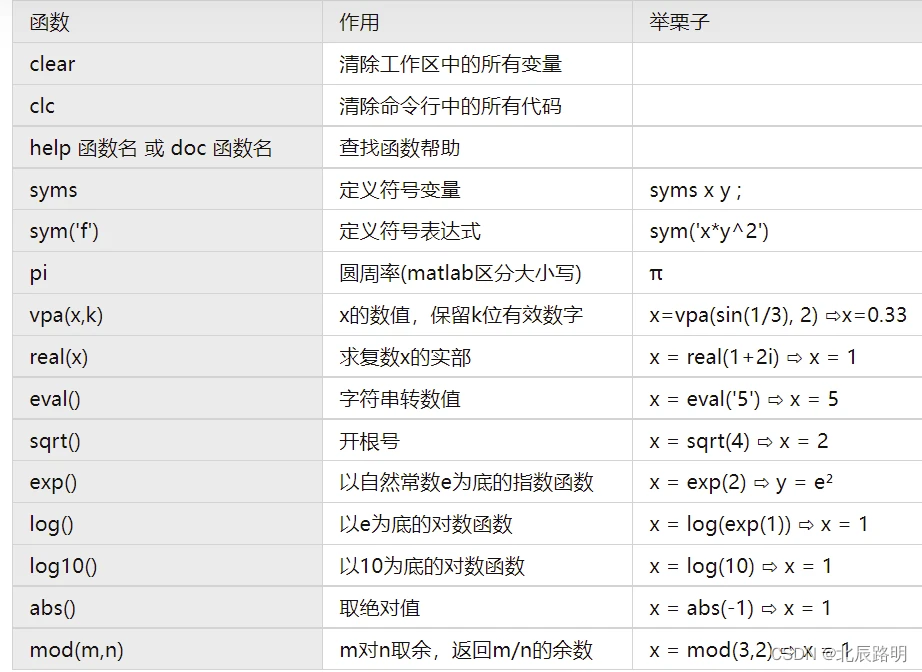Select the log10() function cell
Screen dimensions: 922x672
coord(63,567)
